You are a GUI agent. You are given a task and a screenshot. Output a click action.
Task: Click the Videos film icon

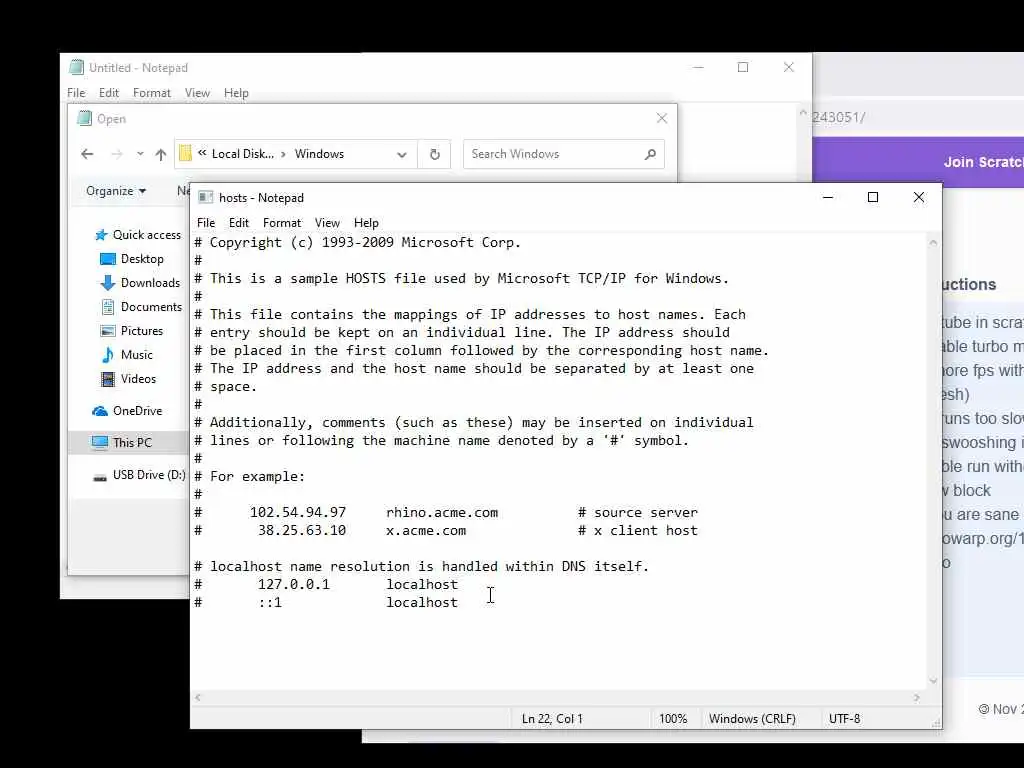[x=108, y=379]
